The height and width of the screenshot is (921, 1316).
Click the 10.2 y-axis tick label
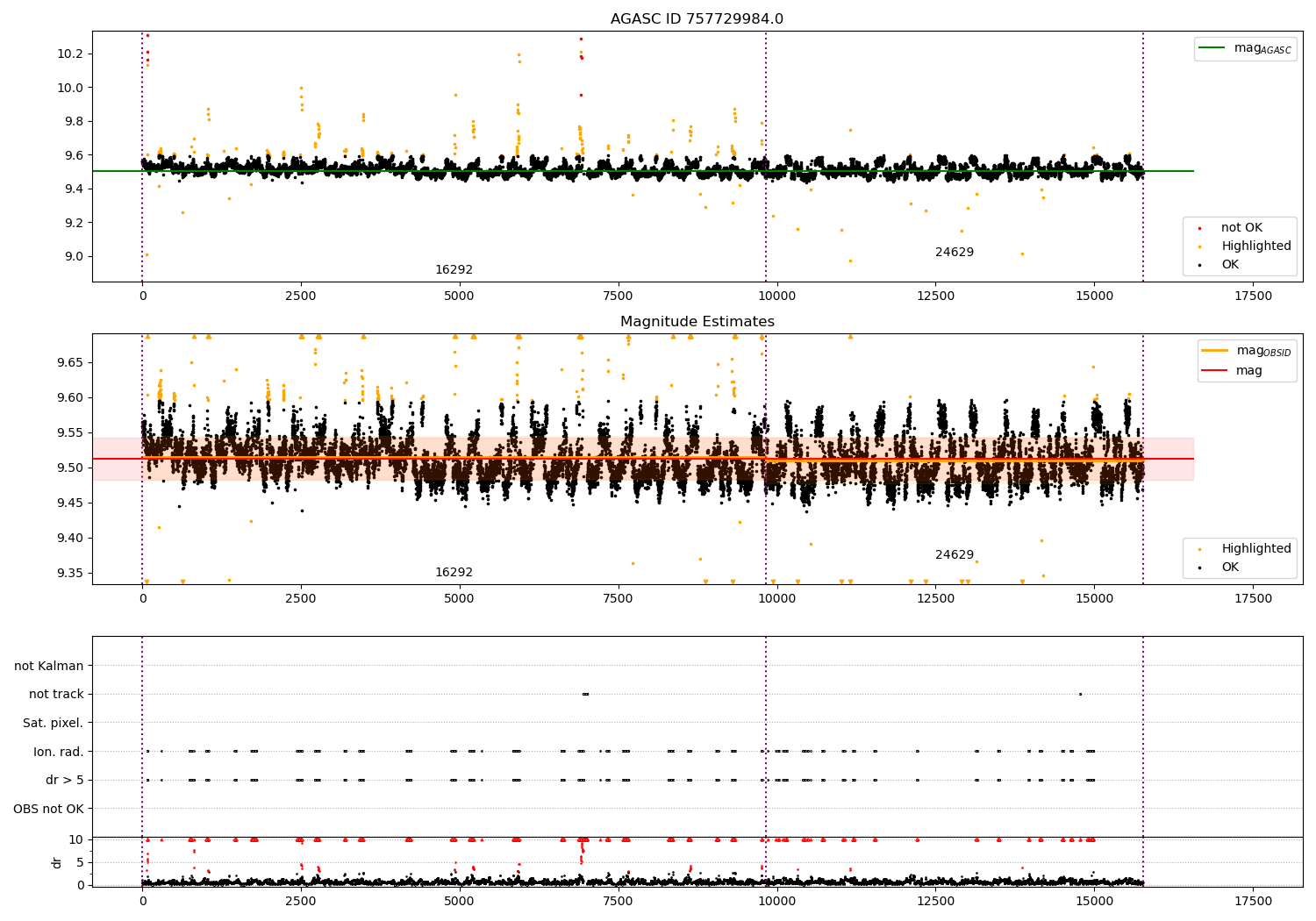[x=68, y=54]
